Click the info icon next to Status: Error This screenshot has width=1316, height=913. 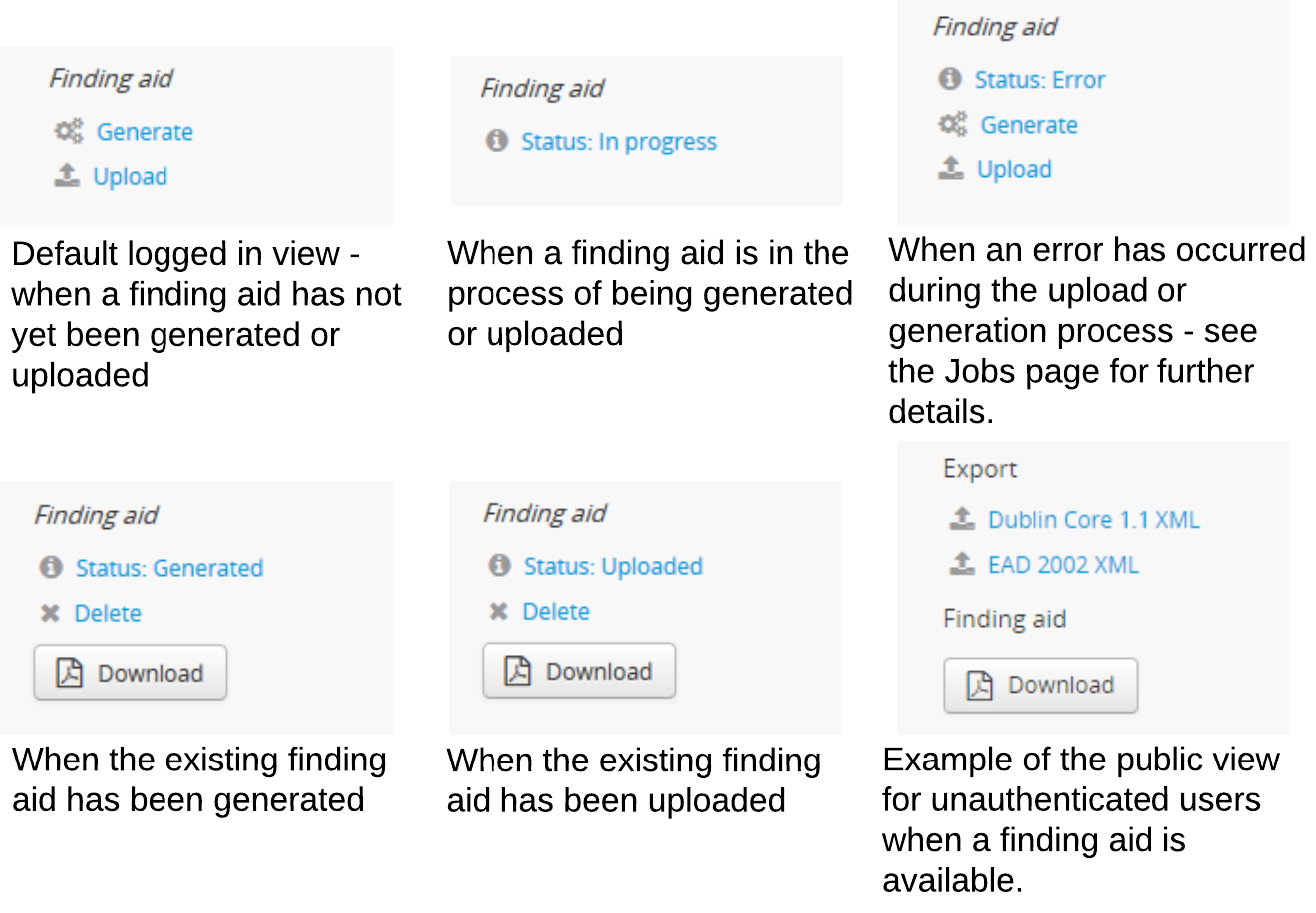click(950, 79)
